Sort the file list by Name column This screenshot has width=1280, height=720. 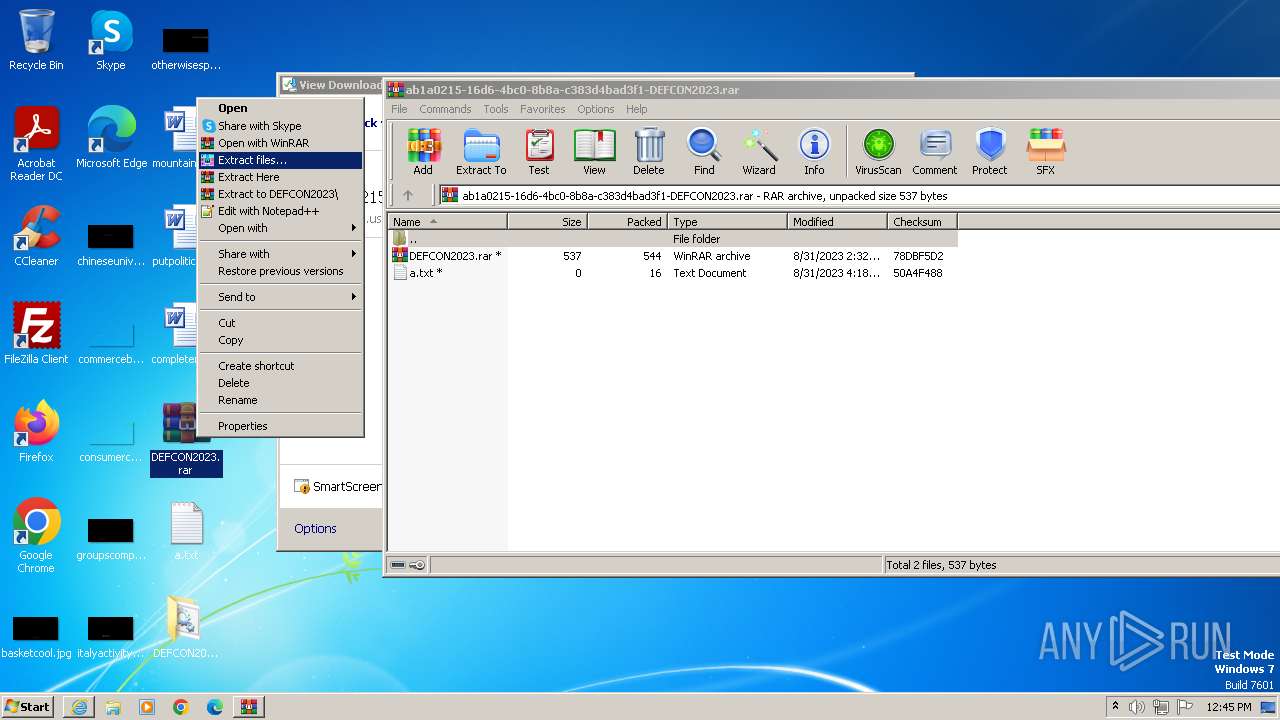tap(447, 222)
